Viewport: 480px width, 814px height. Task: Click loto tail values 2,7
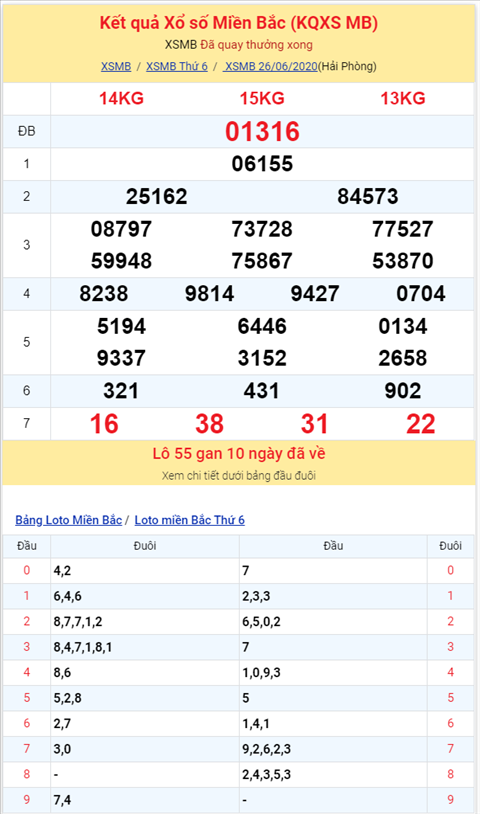click(x=62, y=723)
